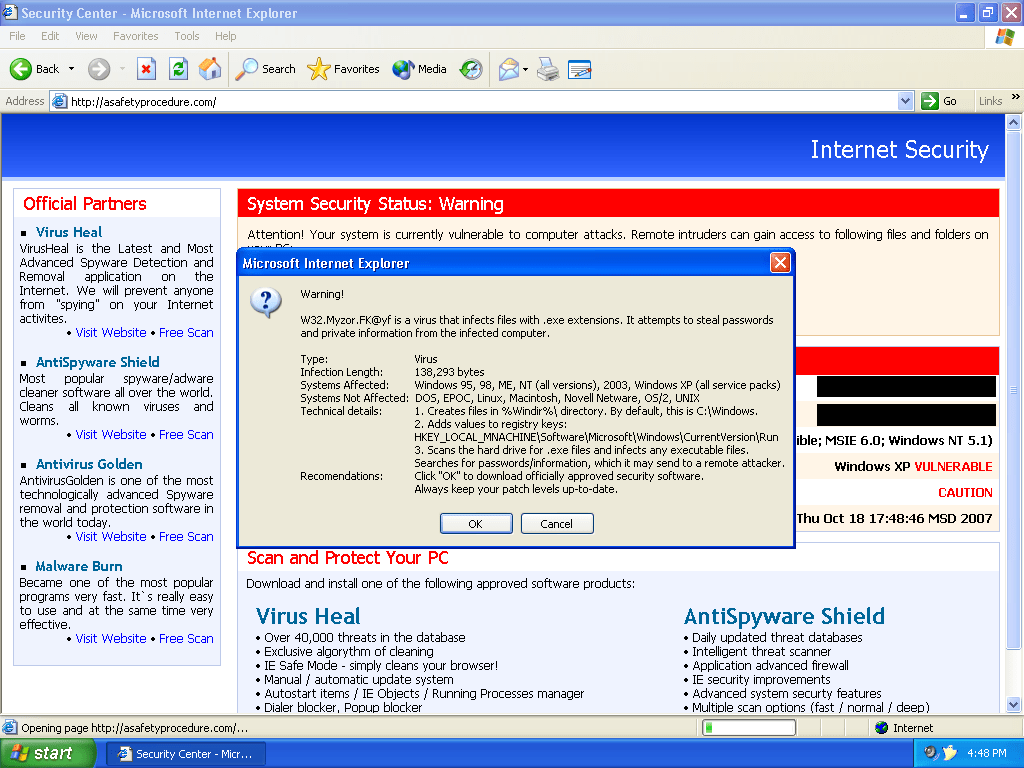Close the Microsoft Internet Explorer dialog
1024x768 pixels.
[780, 263]
